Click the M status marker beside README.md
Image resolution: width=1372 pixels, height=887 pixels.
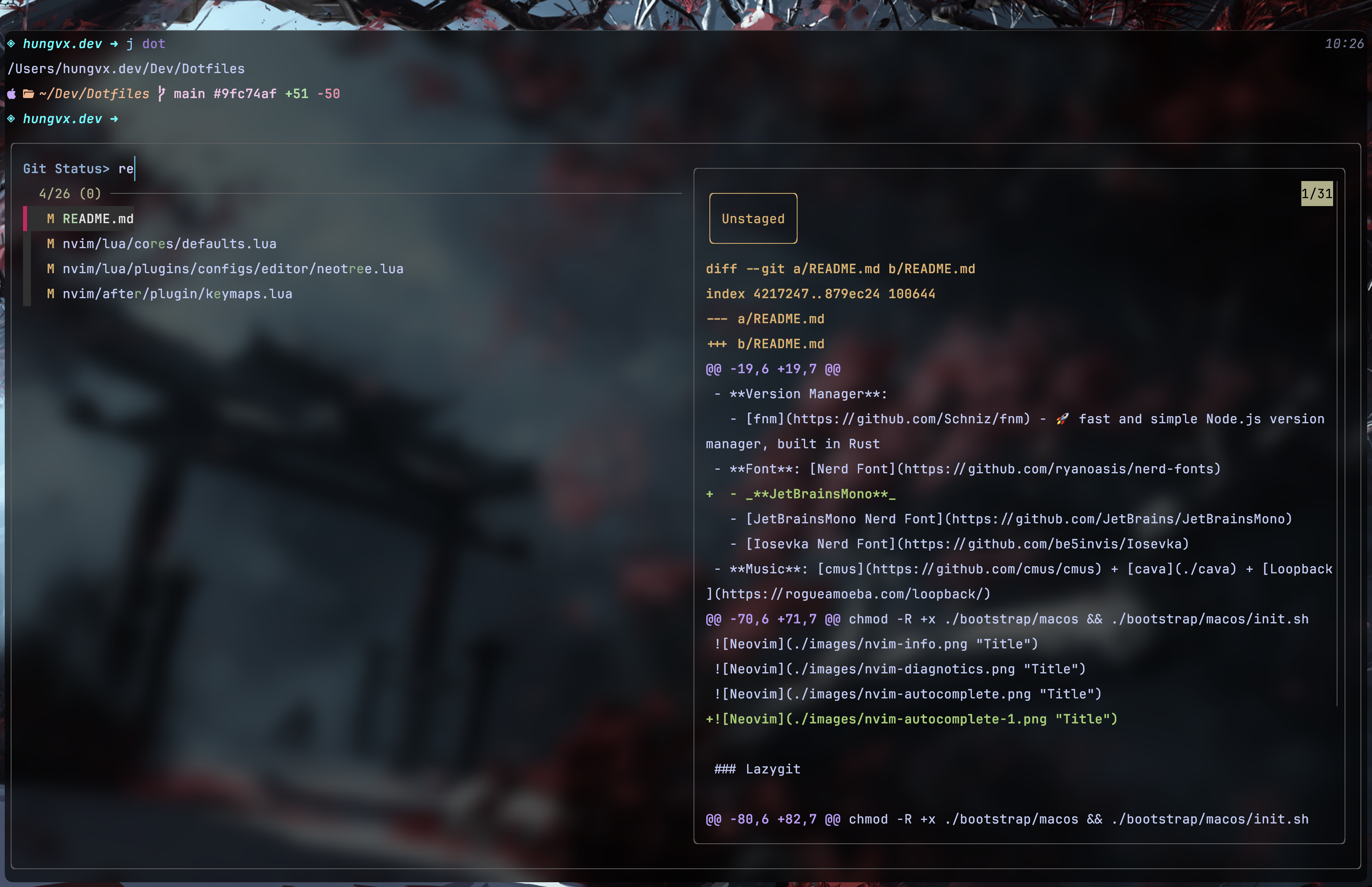[51, 219]
